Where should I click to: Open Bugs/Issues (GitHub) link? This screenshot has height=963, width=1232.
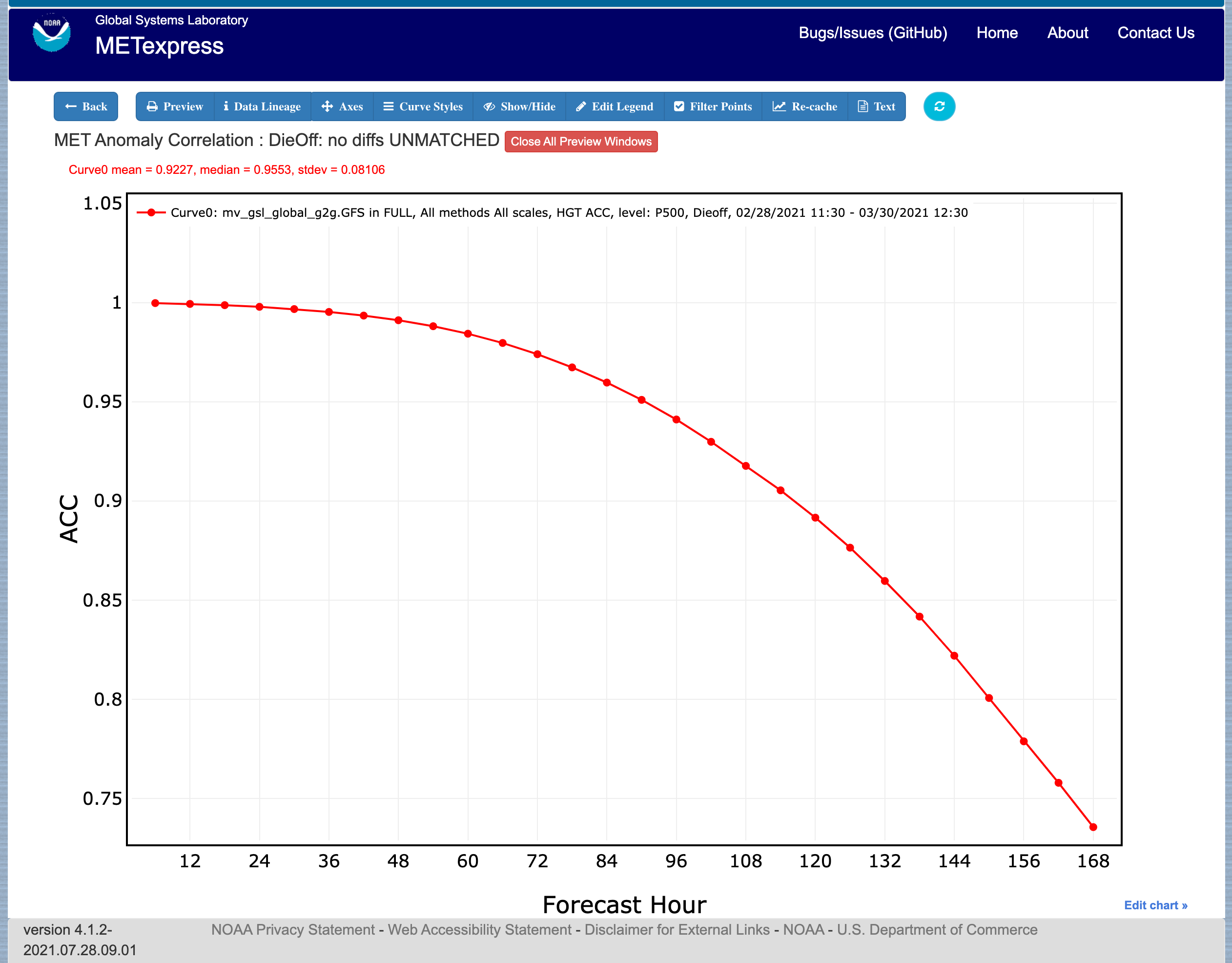(x=873, y=33)
